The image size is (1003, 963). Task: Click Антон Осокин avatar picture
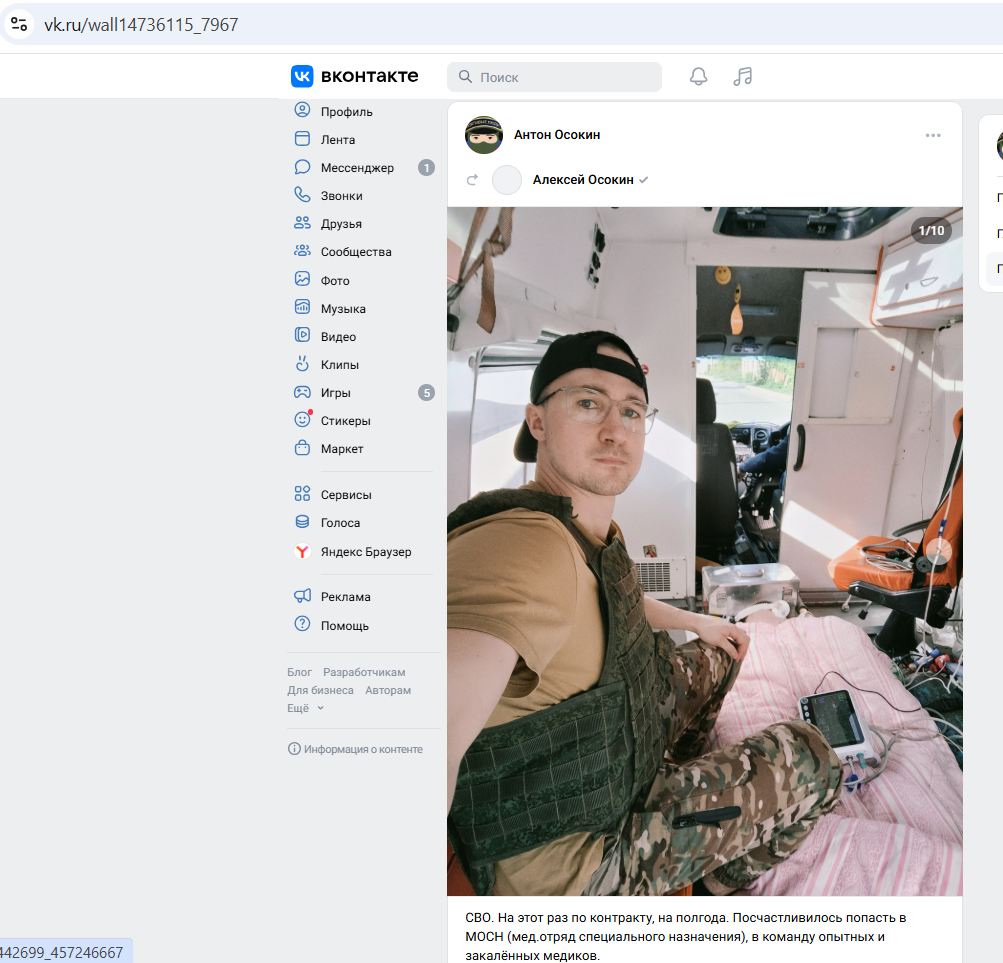pyautogui.click(x=484, y=134)
